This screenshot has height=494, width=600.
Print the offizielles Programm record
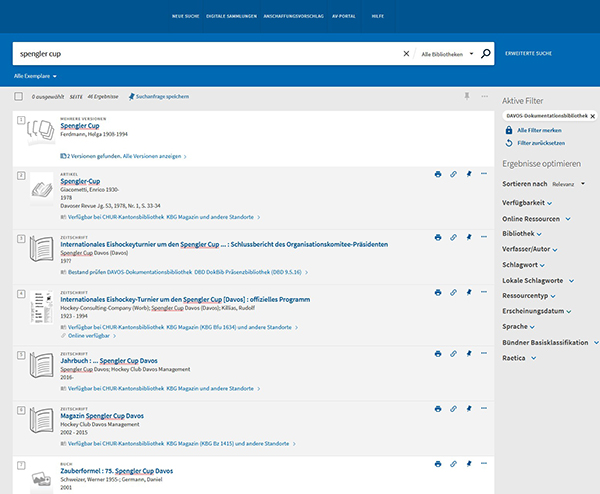click(438, 292)
